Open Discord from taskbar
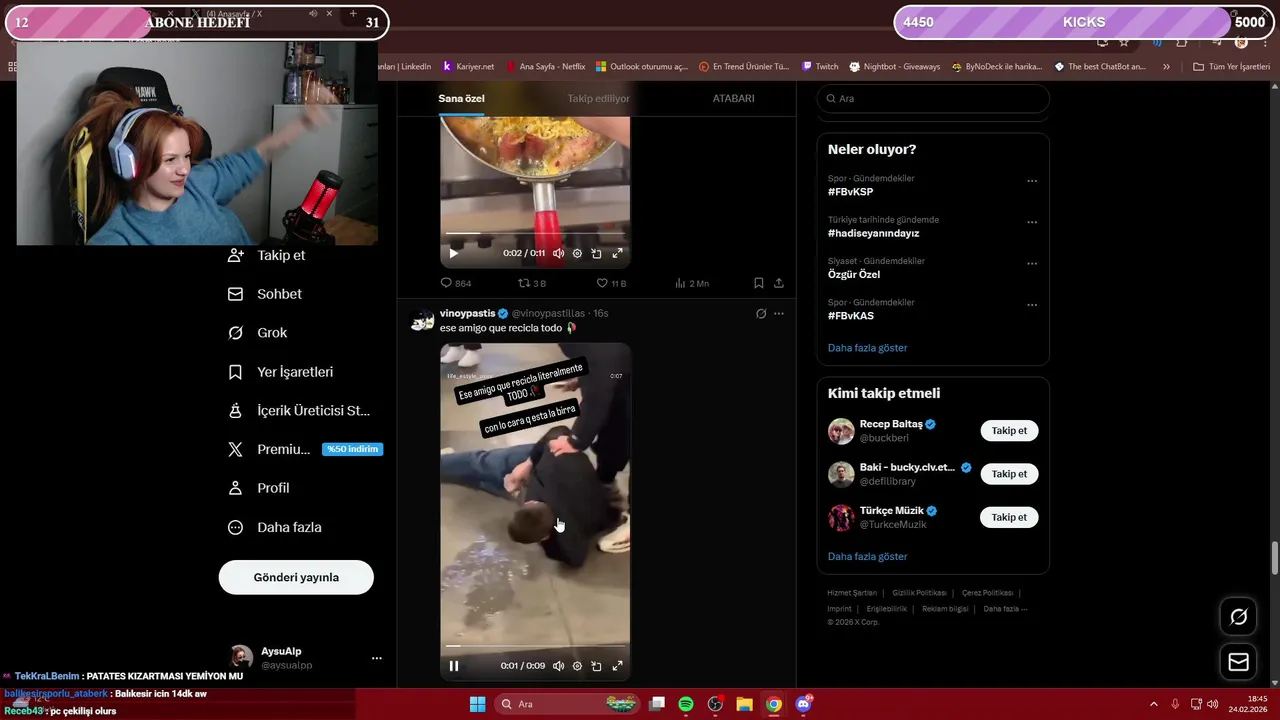 (803, 704)
